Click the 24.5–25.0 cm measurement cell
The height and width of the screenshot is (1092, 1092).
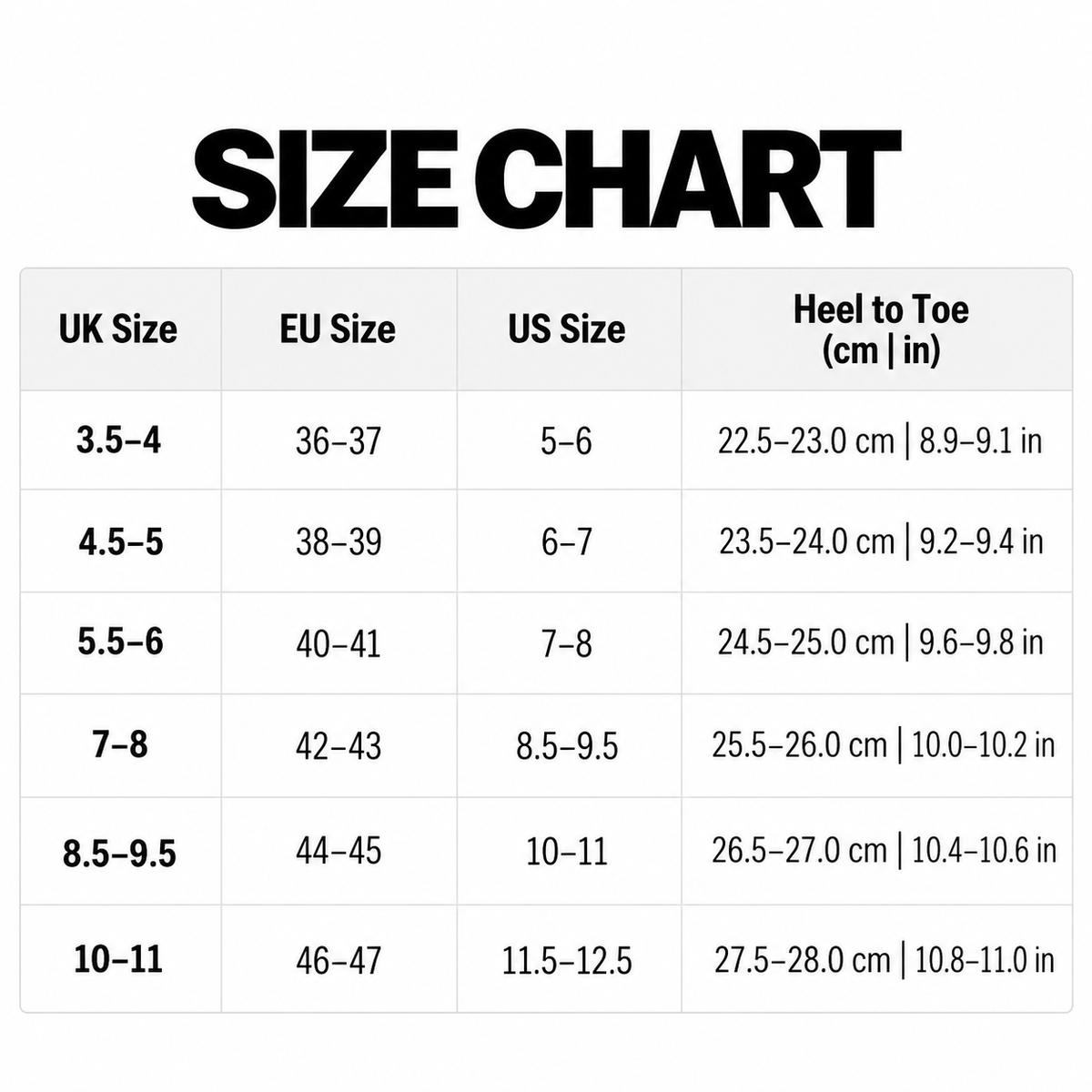click(880, 642)
